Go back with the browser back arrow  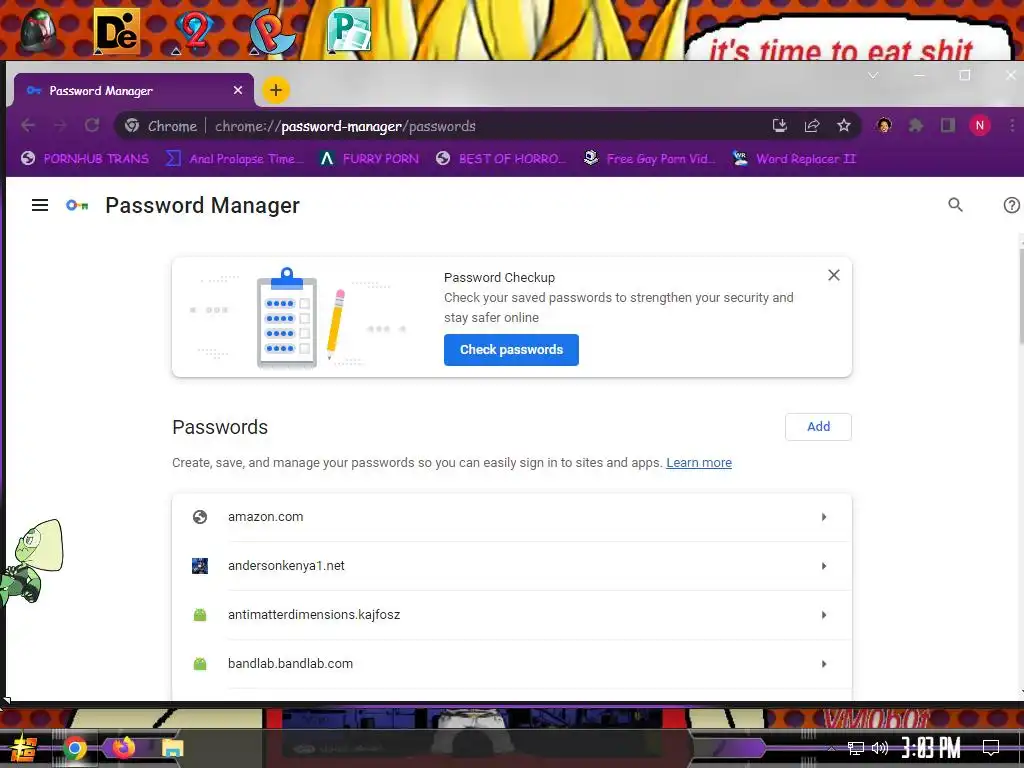click(x=28, y=125)
